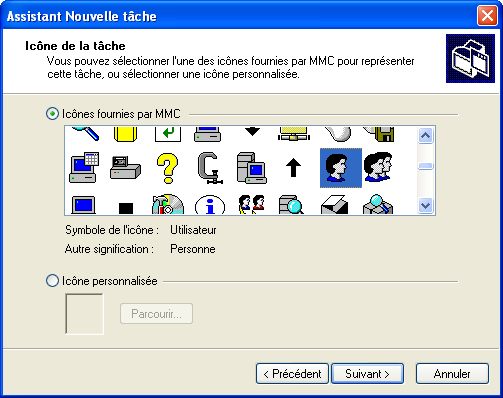Viewport: 503px width, 398px height.
Task: Choose the CD with hammer tools icon
Action: click(x=168, y=204)
